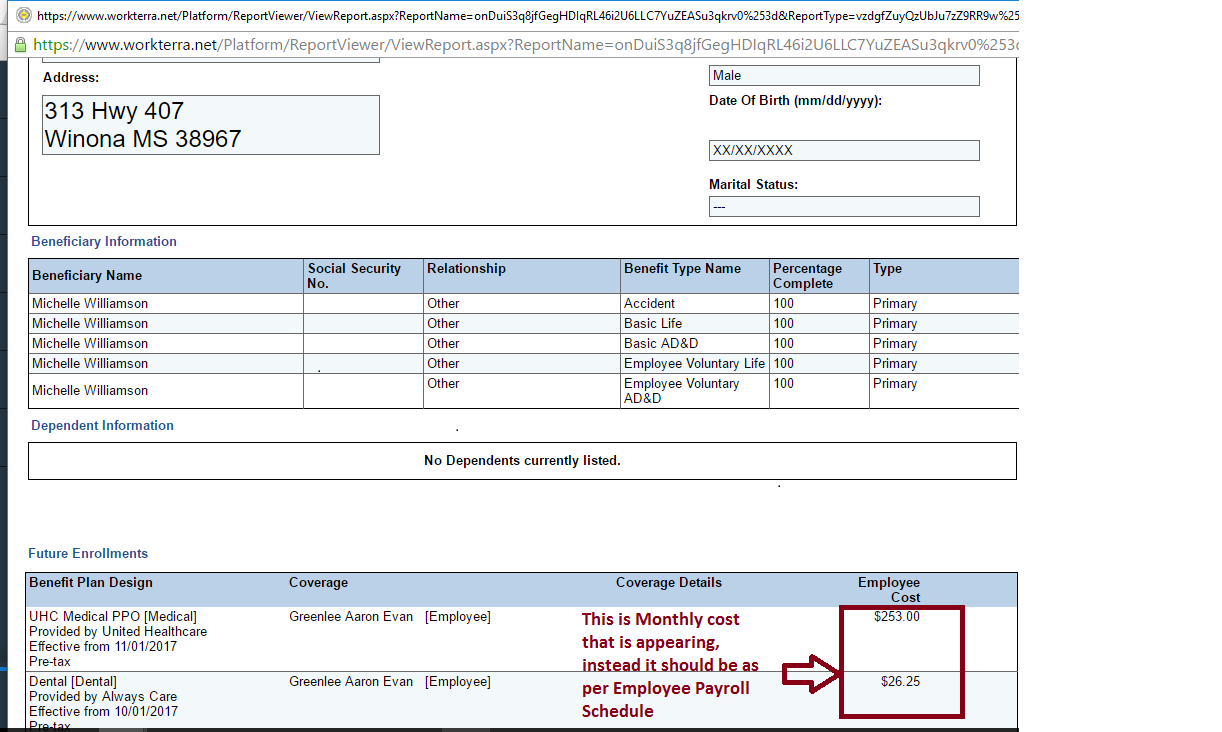This screenshot has width=1222, height=732.
Task: Click the browser favicon in the title bar
Action: point(23,16)
